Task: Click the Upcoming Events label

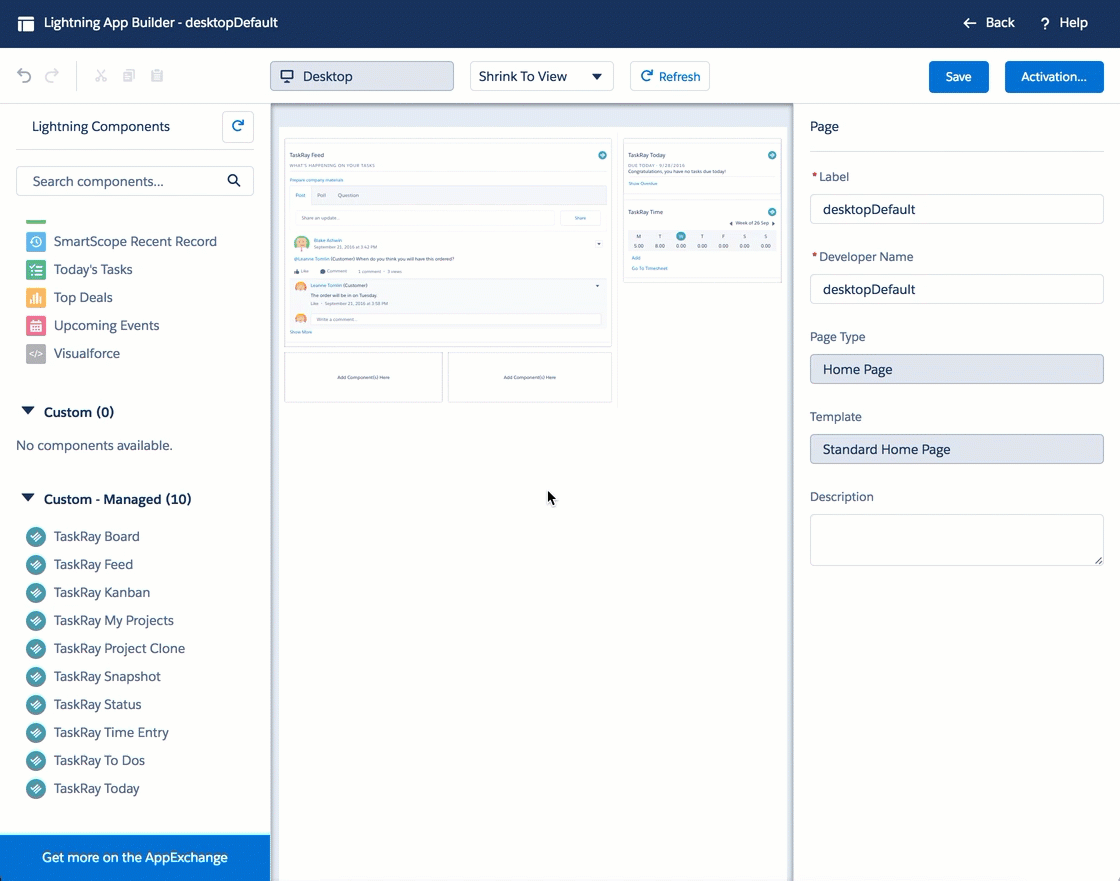Action: (106, 326)
